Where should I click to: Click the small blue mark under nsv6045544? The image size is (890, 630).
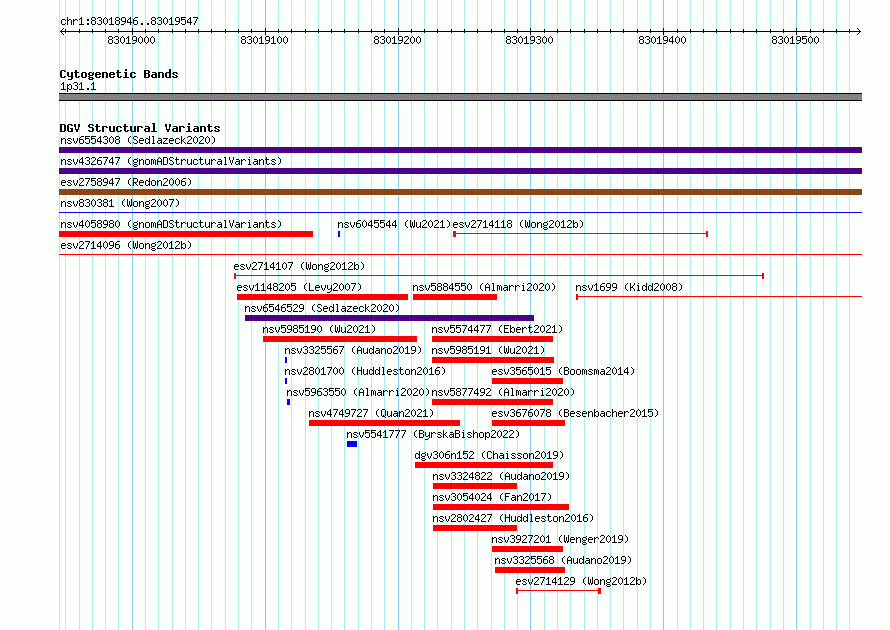[339, 234]
